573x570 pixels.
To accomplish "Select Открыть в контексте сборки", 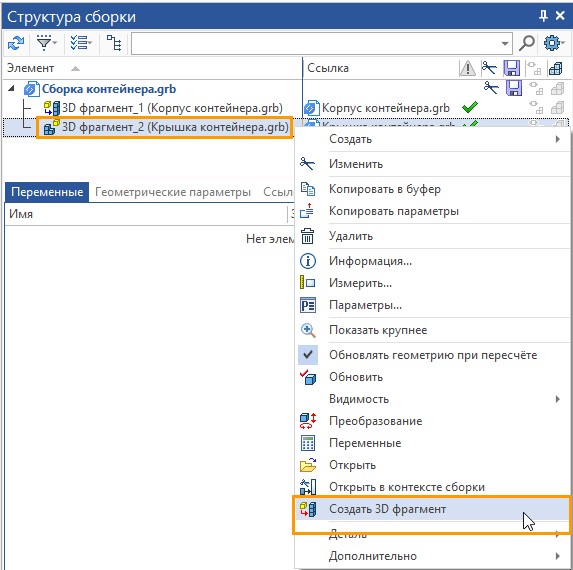I will [x=407, y=487].
